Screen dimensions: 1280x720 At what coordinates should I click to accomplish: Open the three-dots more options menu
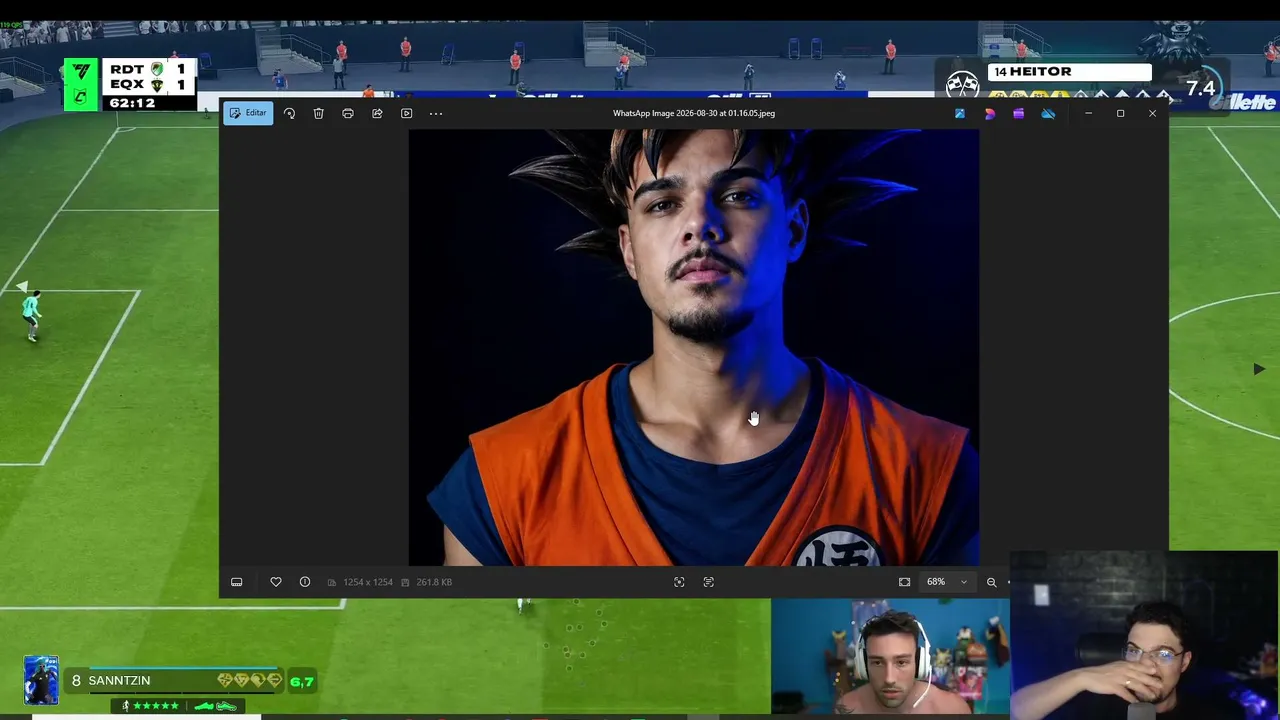(x=436, y=113)
